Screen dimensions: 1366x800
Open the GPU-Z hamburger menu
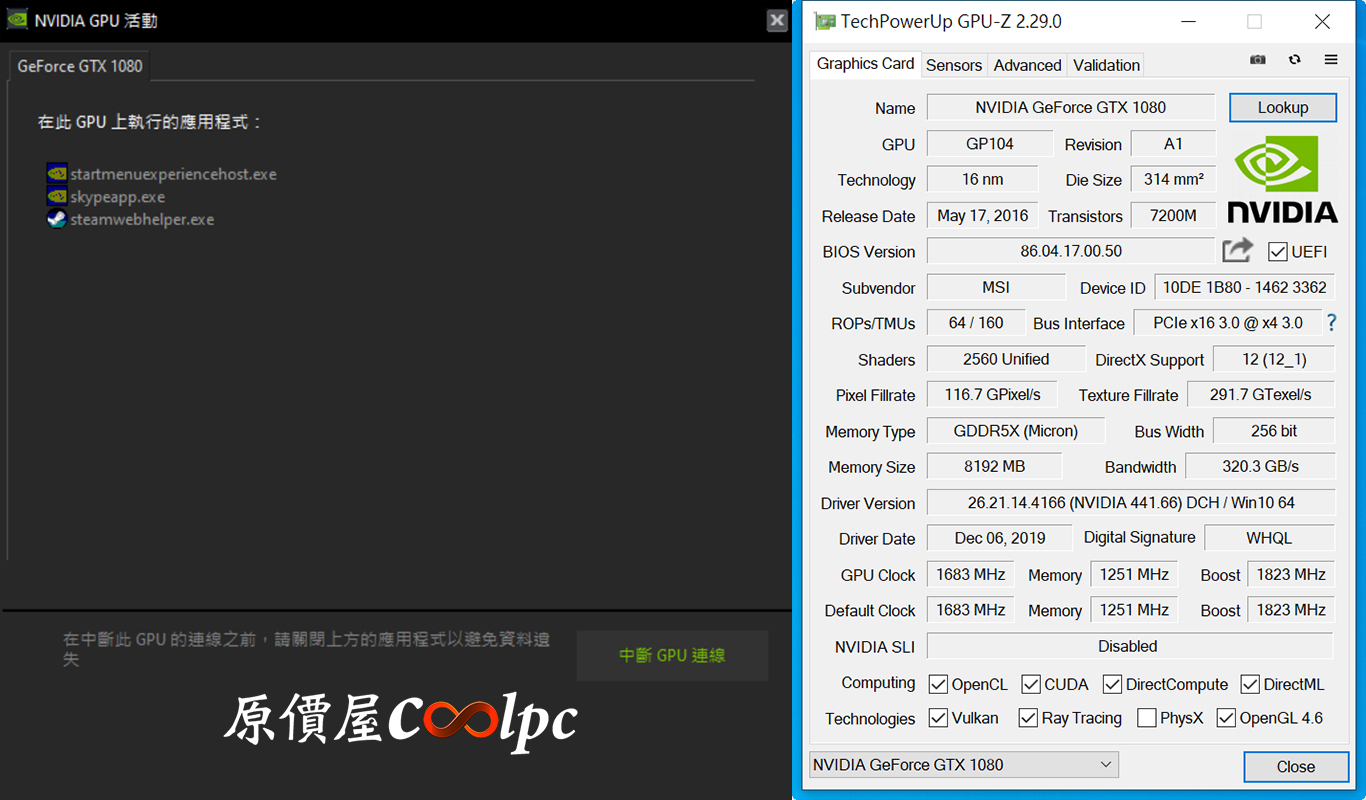(1331, 60)
